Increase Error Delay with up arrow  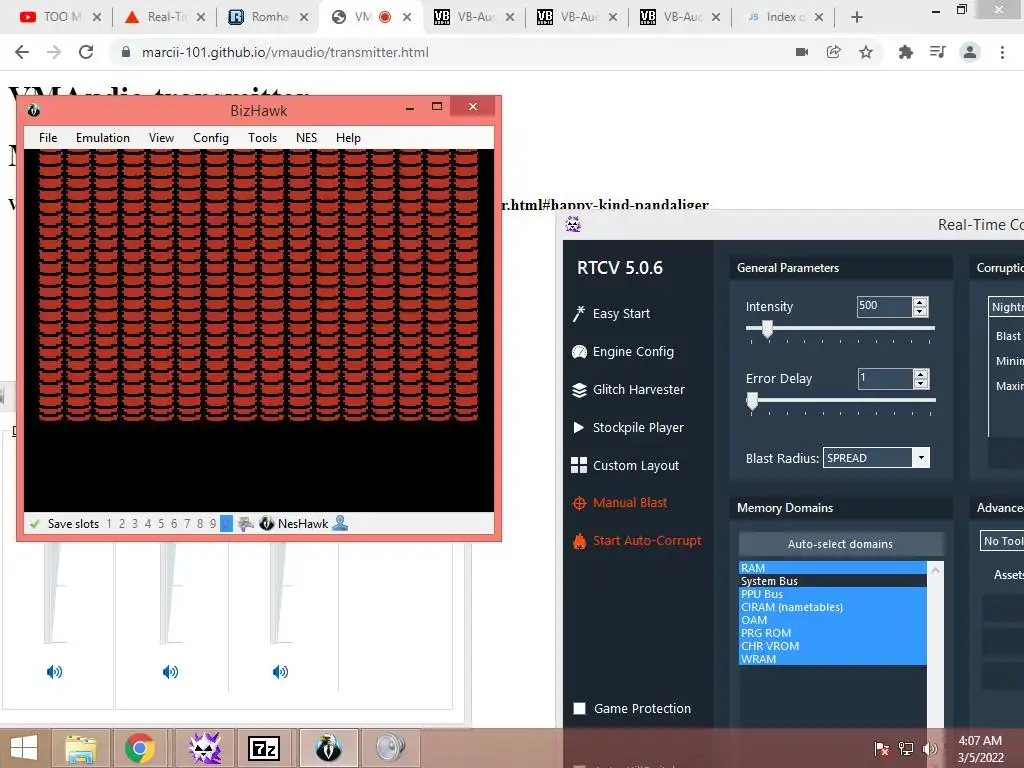coord(920,374)
